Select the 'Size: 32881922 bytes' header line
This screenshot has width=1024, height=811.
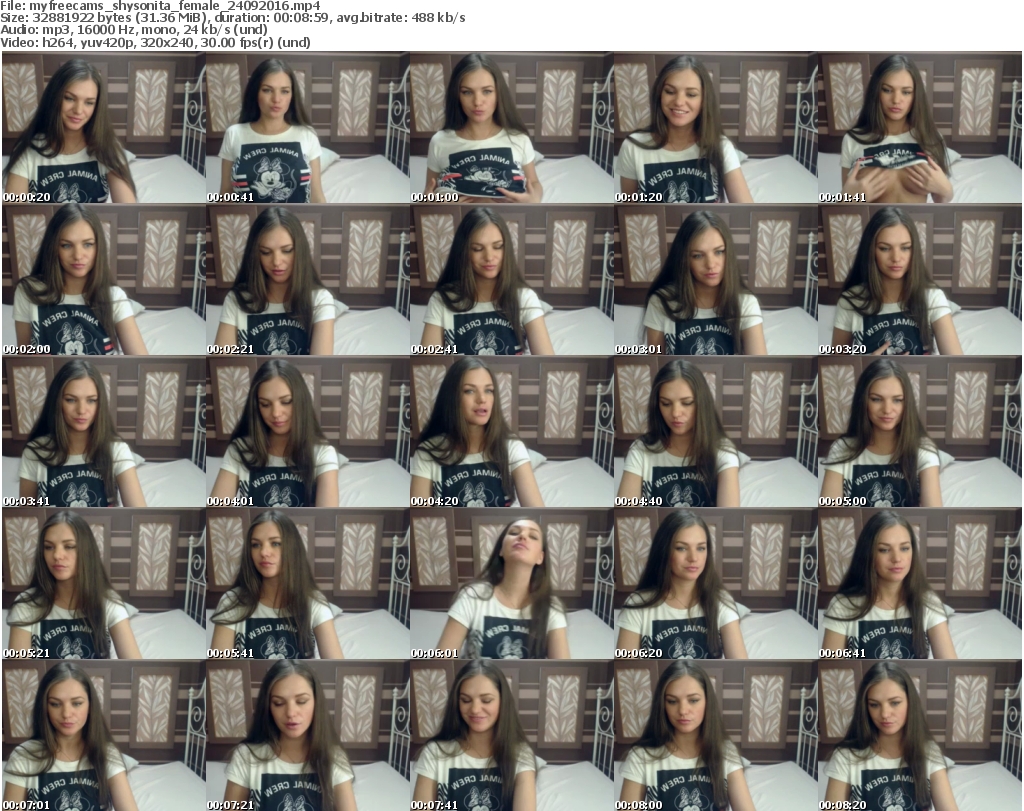[232, 18]
